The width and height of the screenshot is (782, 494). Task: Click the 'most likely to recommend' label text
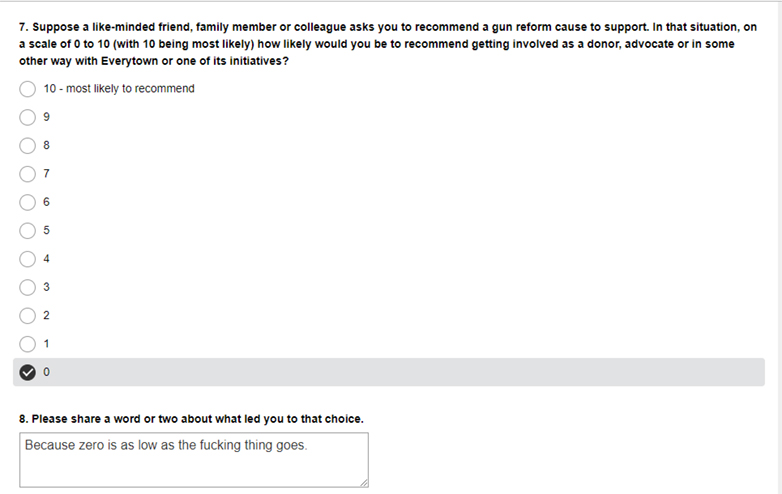130,89
